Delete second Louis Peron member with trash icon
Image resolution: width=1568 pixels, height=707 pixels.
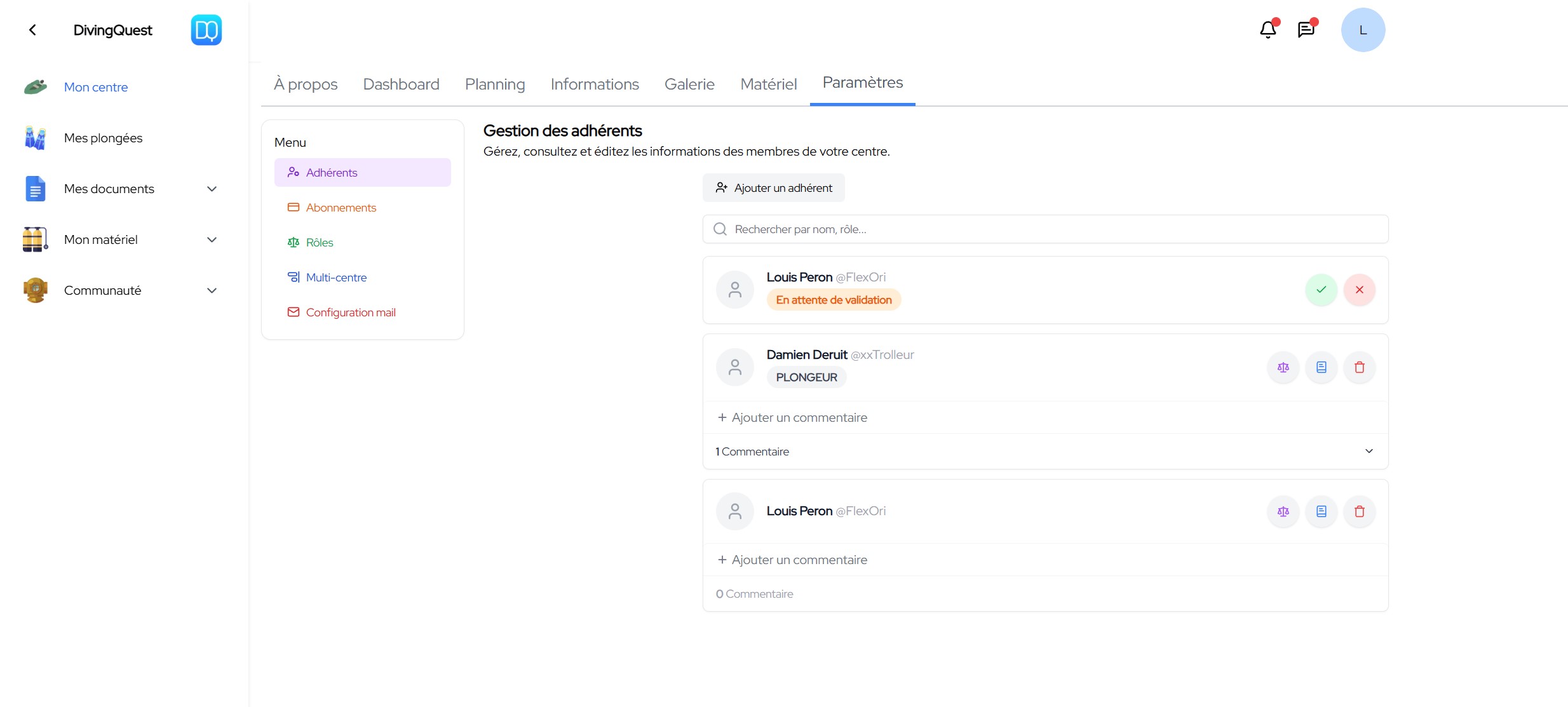(1359, 511)
